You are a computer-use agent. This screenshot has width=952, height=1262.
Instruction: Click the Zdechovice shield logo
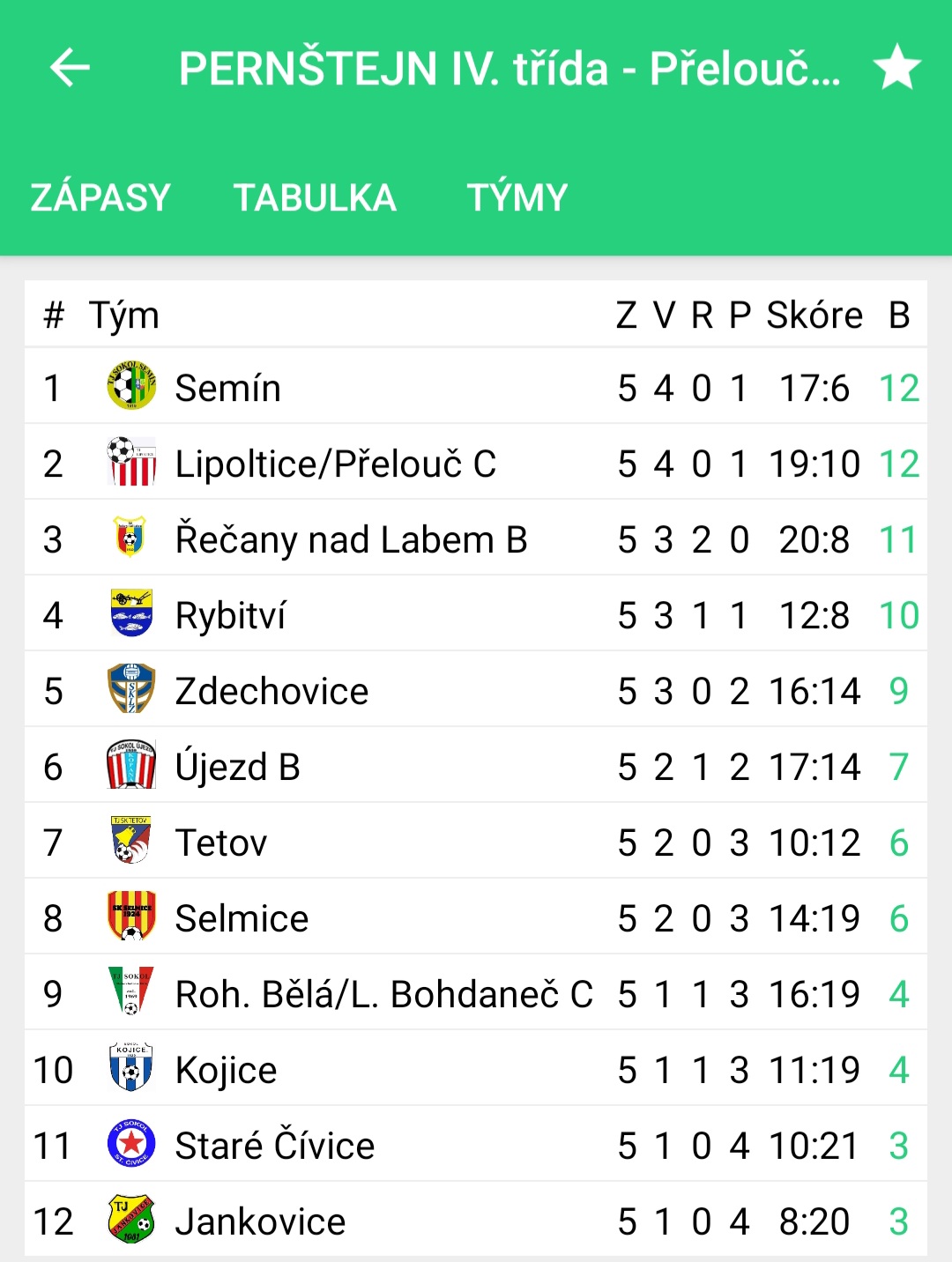(x=131, y=689)
